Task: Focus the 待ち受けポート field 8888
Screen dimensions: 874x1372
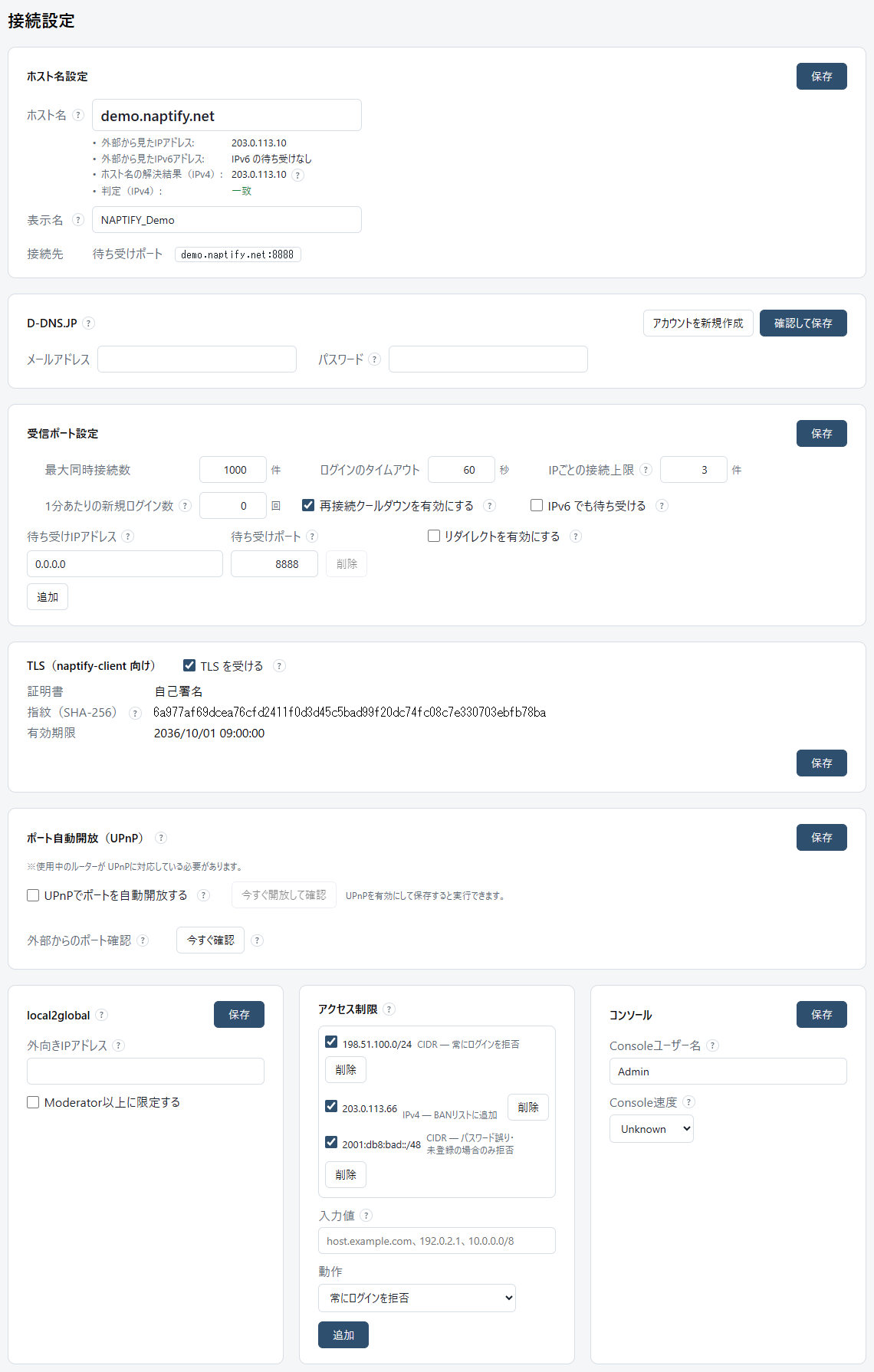Action: click(274, 564)
